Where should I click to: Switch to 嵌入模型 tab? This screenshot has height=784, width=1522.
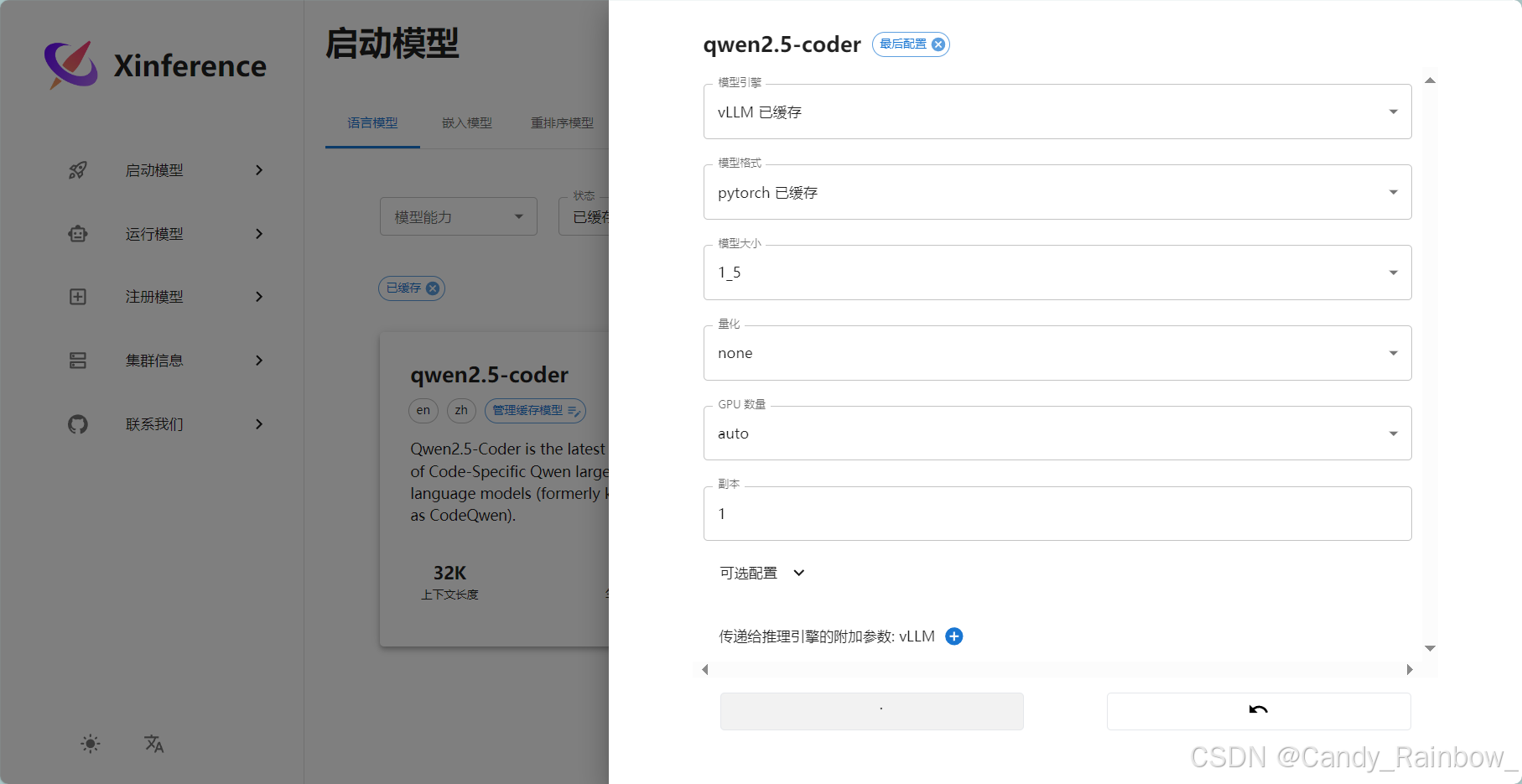[x=467, y=123]
